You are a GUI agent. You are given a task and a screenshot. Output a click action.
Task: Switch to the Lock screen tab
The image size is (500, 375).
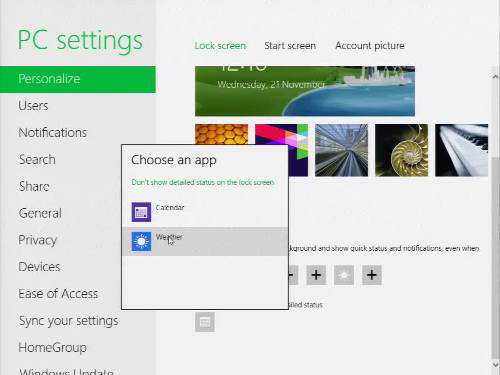[x=220, y=46]
